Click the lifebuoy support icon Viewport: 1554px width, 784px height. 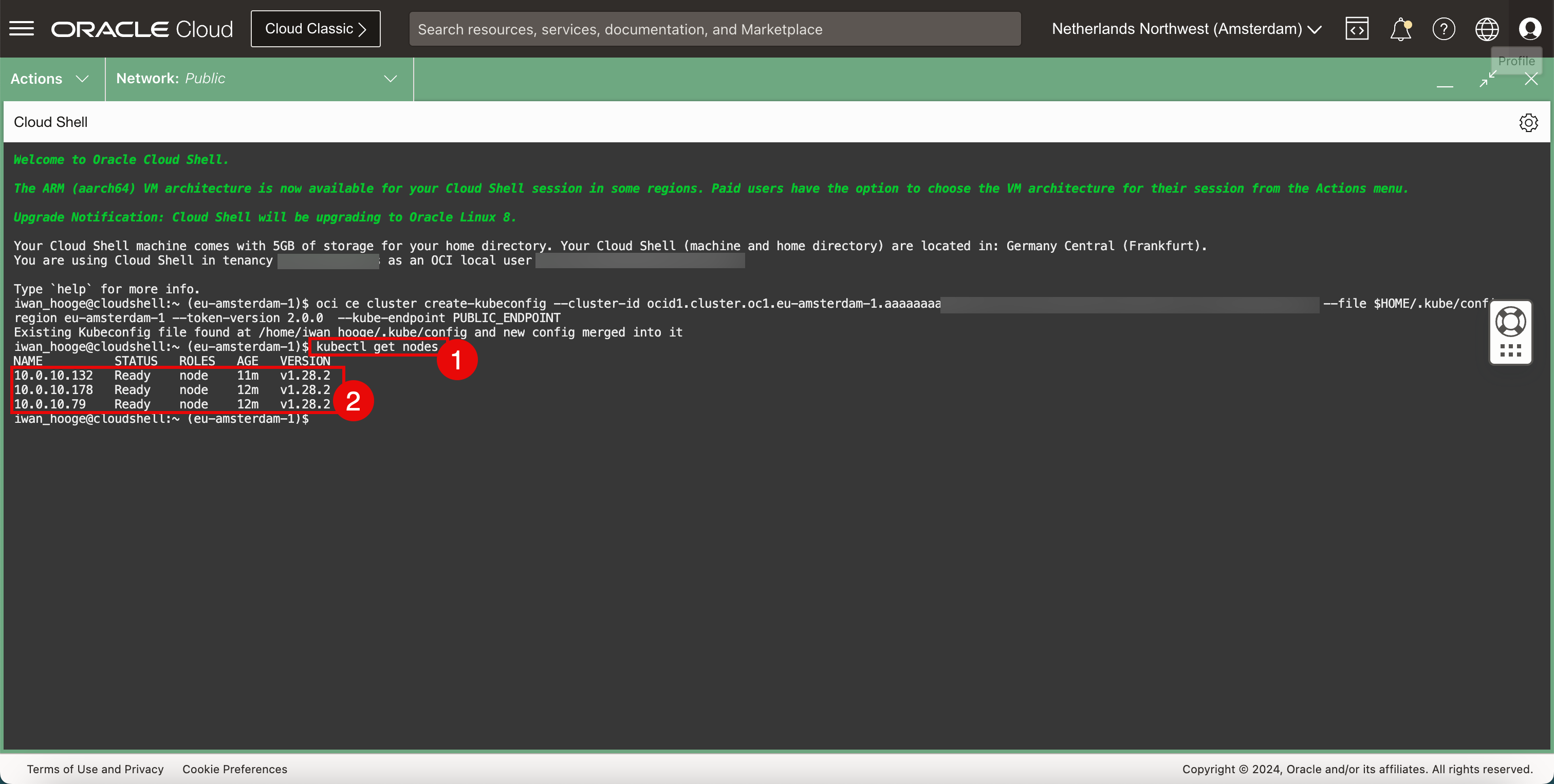click(1510, 322)
